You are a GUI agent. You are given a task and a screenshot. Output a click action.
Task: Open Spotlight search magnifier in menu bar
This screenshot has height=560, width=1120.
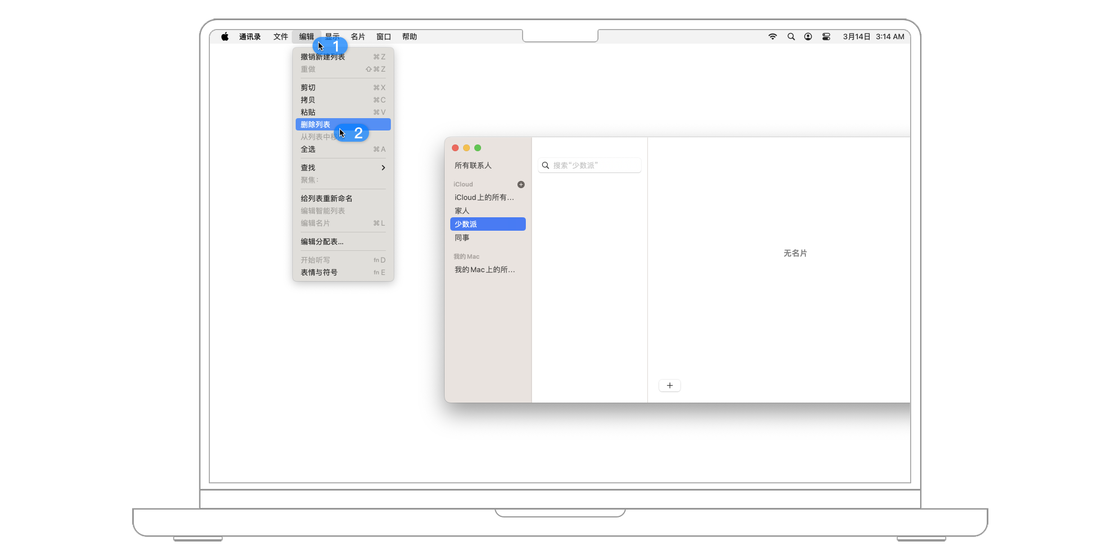(x=791, y=36)
